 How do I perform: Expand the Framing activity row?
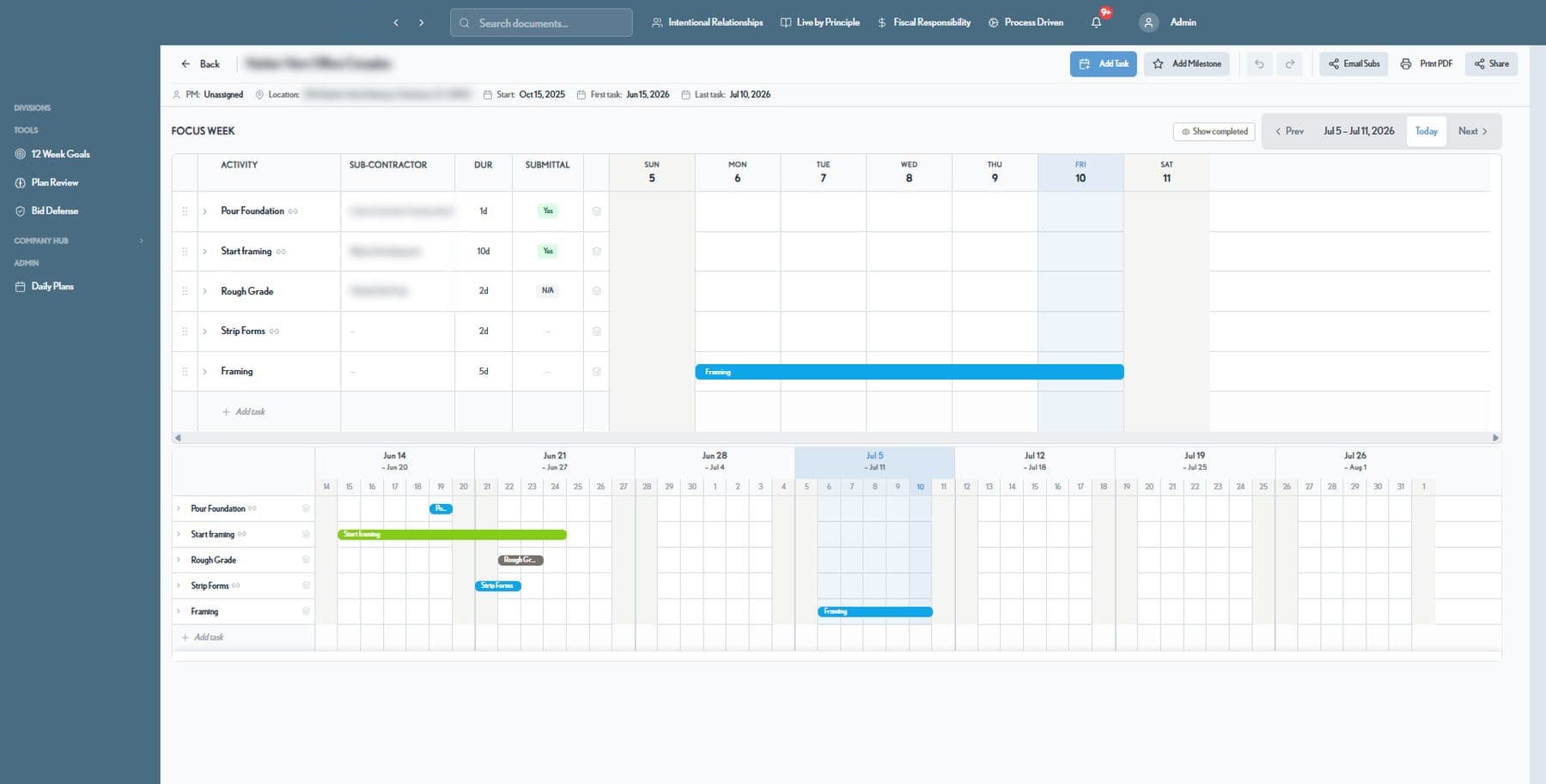coord(204,372)
